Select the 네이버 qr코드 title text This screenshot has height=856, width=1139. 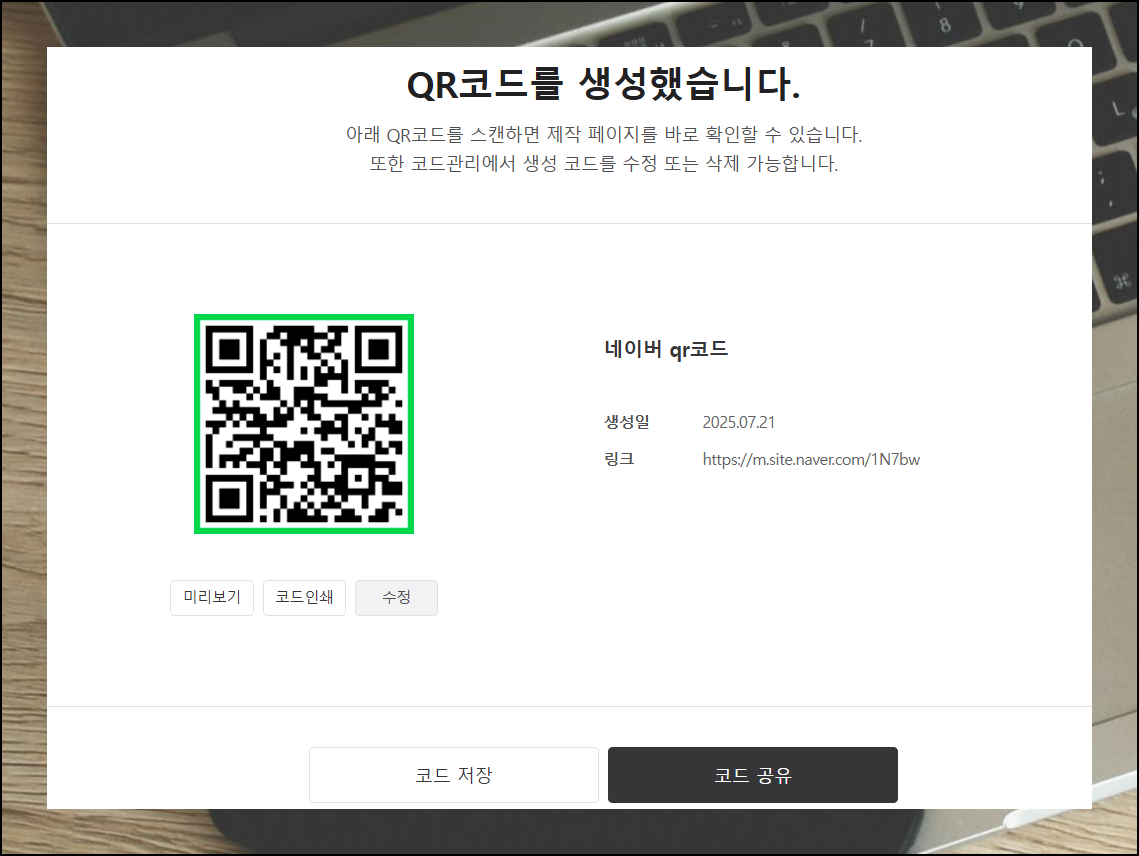pyautogui.click(x=666, y=350)
